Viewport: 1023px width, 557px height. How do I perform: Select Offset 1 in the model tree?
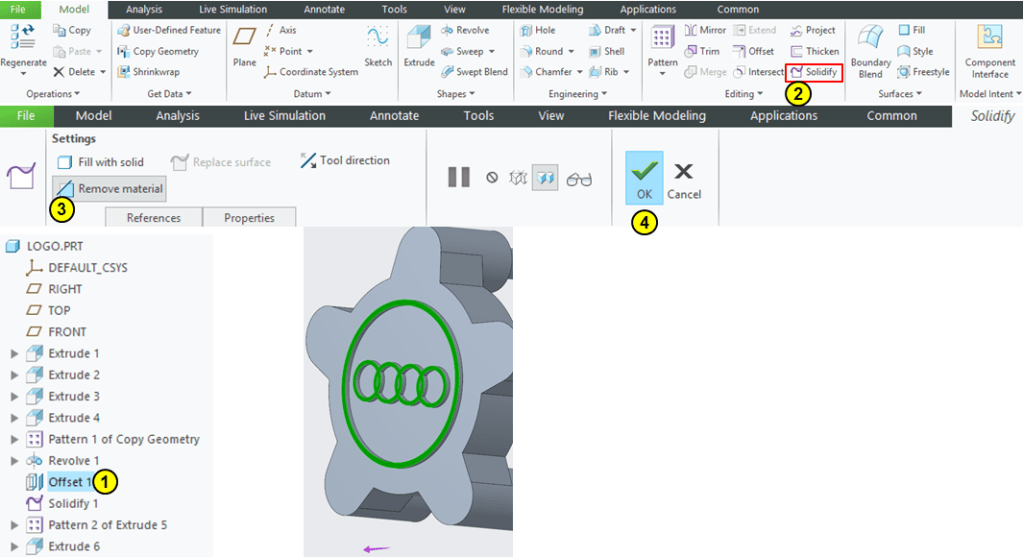point(69,482)
